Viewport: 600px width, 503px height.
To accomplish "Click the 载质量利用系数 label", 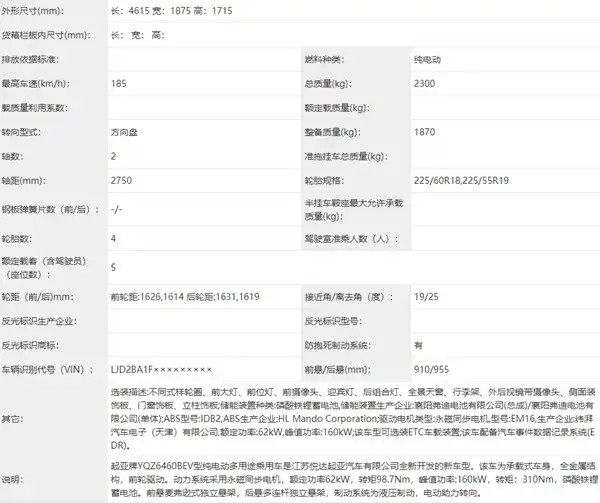I will pos(34,108).
